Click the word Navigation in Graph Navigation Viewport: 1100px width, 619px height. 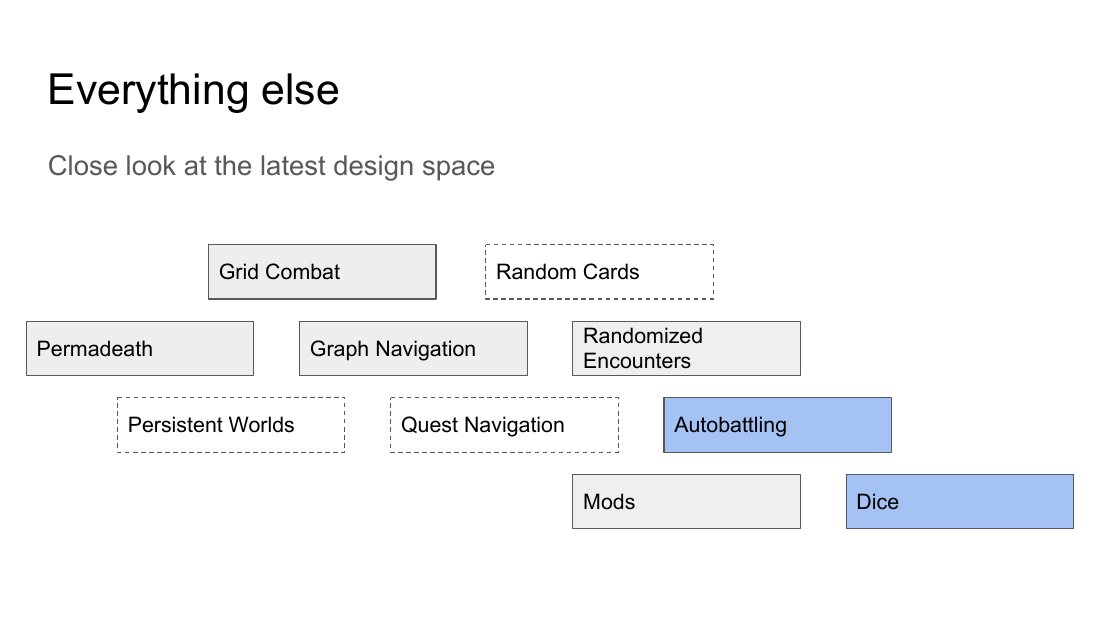click(426, 349)
